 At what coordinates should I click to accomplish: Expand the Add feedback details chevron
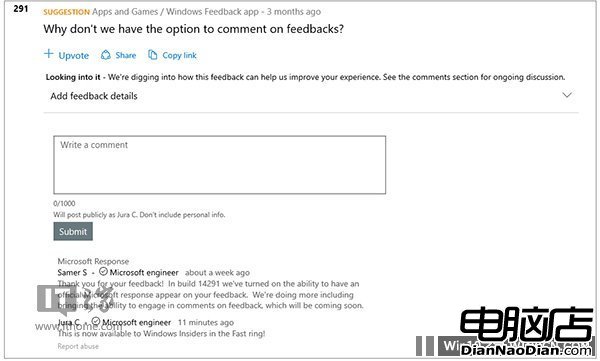567,95
